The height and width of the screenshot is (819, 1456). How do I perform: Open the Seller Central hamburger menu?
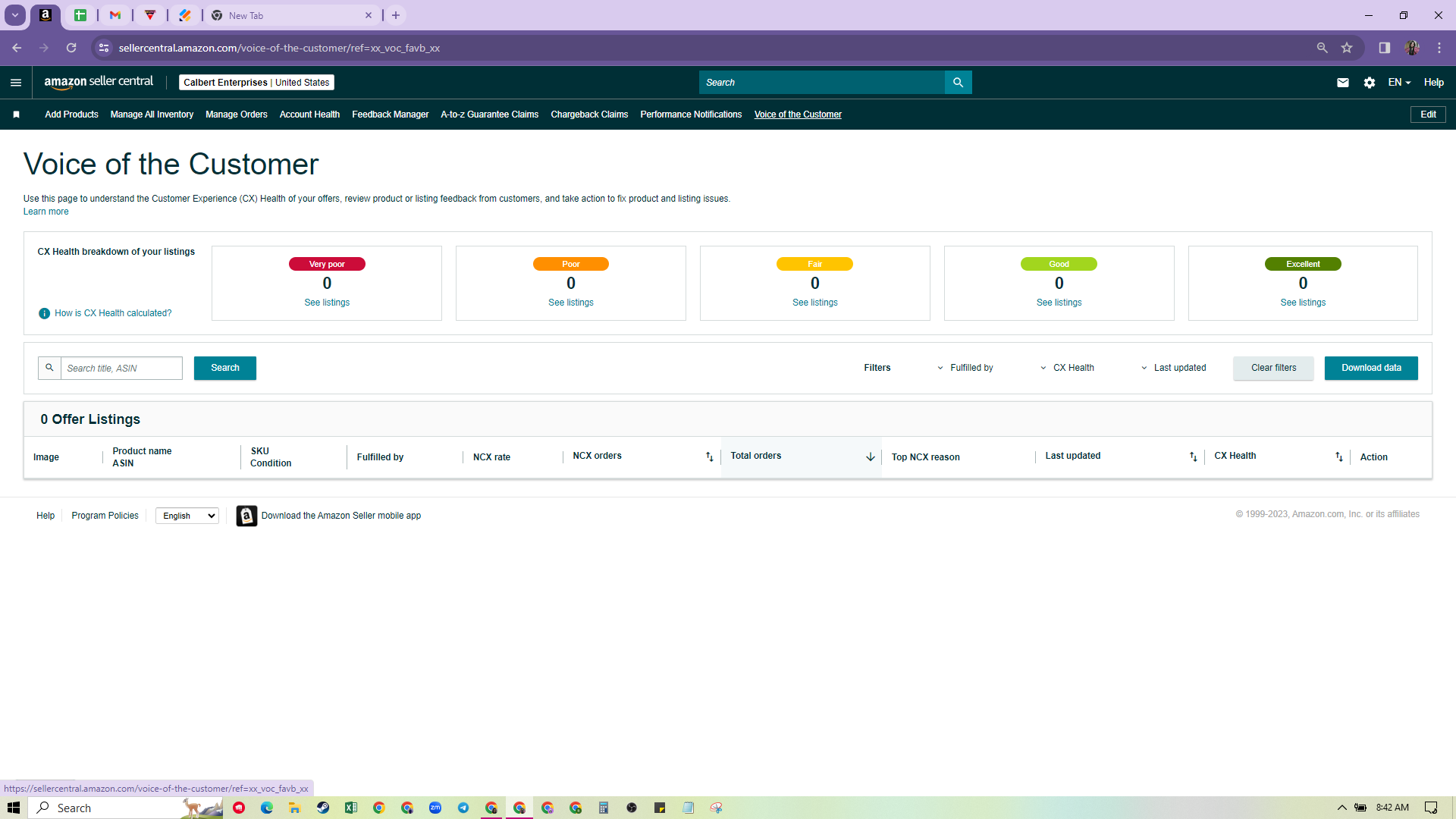16,83
